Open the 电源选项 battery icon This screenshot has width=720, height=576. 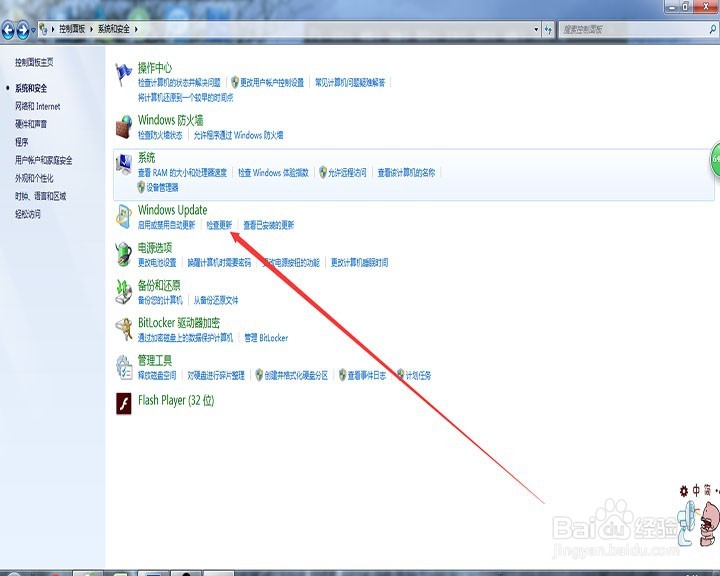(124, 254)
